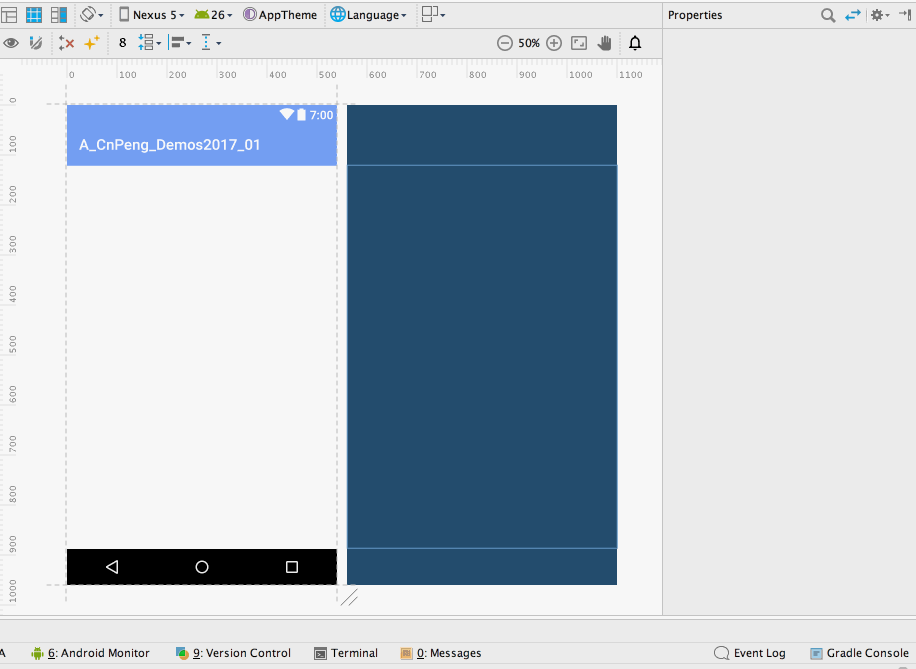Image resolution: width=916 pixels, height=669 pixels.
Task: Open the Event Log
Action: [x=750, y=653]
